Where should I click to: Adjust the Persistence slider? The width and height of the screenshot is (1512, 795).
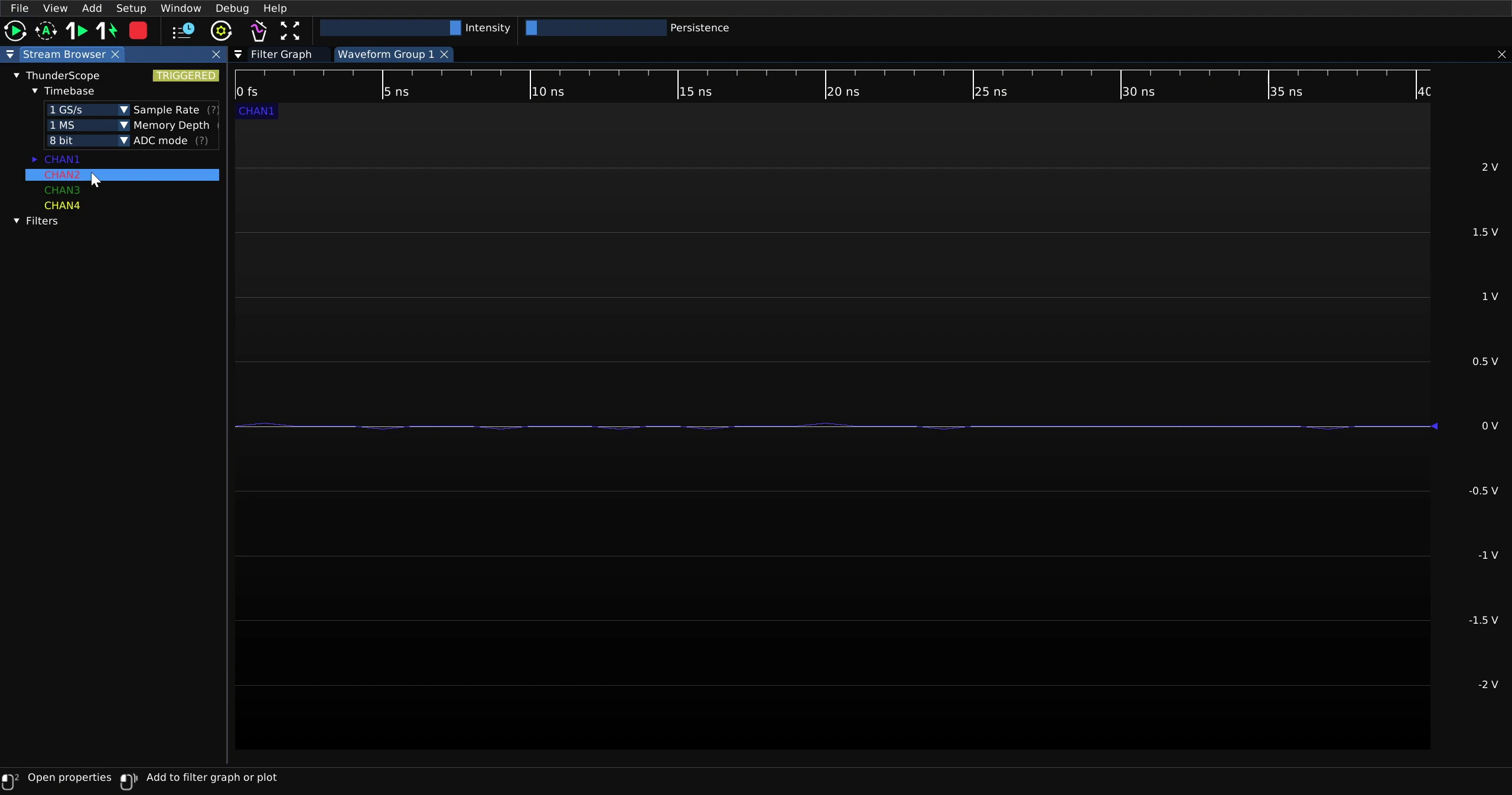[596, 28]
